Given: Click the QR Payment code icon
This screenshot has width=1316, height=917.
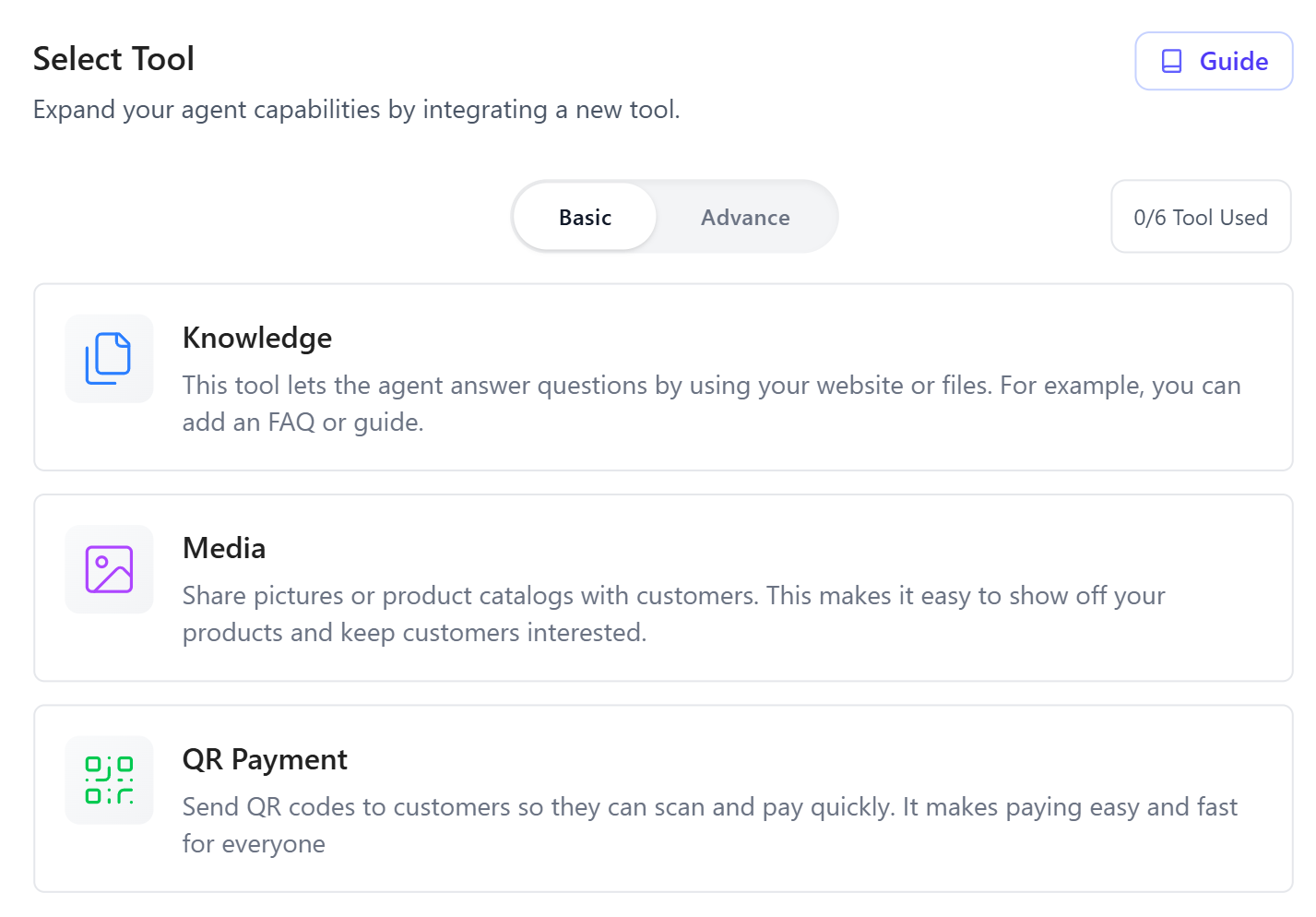Looking at the screenshot, I should click(109, 780).
